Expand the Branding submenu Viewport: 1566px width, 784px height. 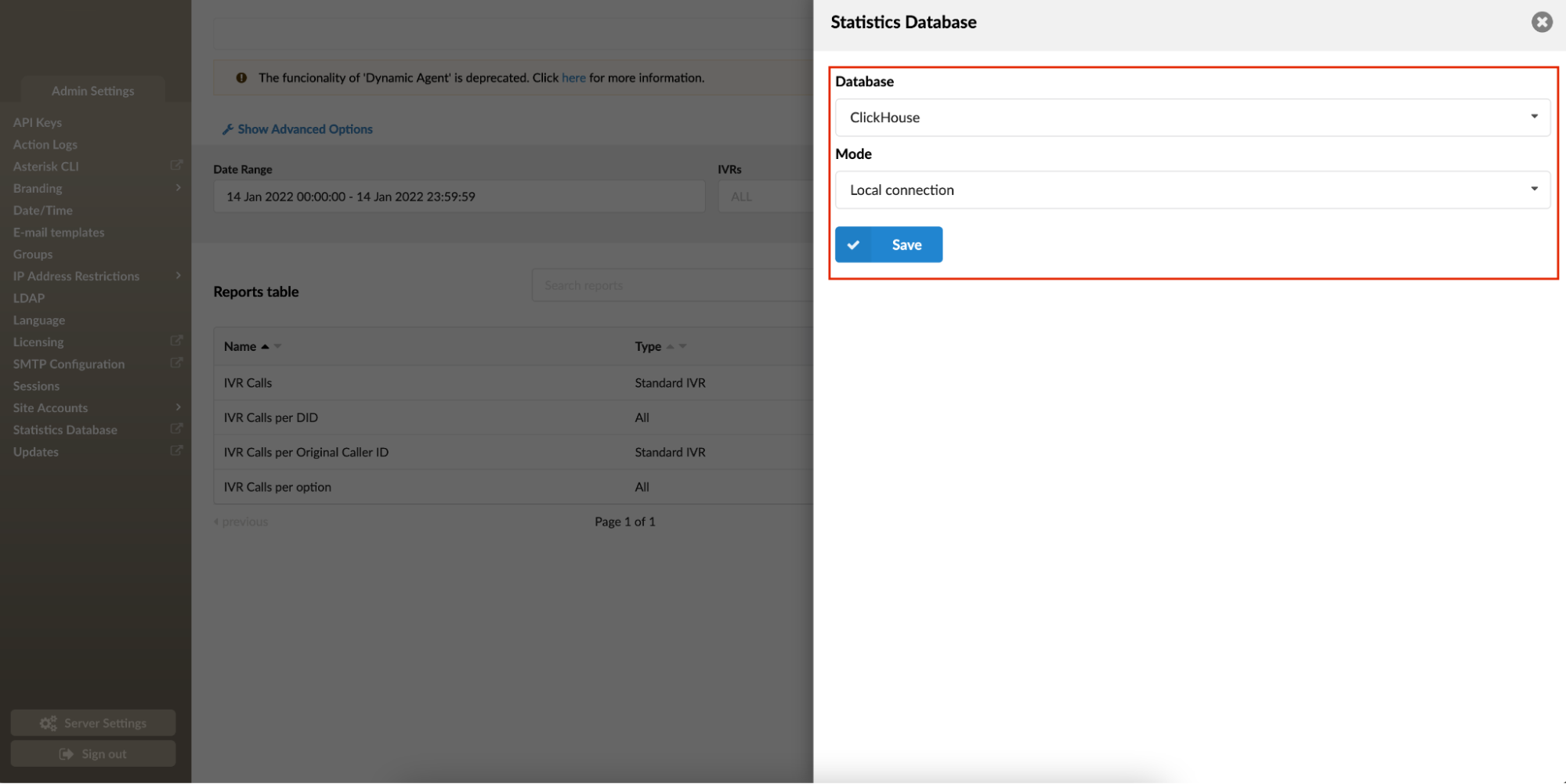pyautogui.click(x=178, y=187)
